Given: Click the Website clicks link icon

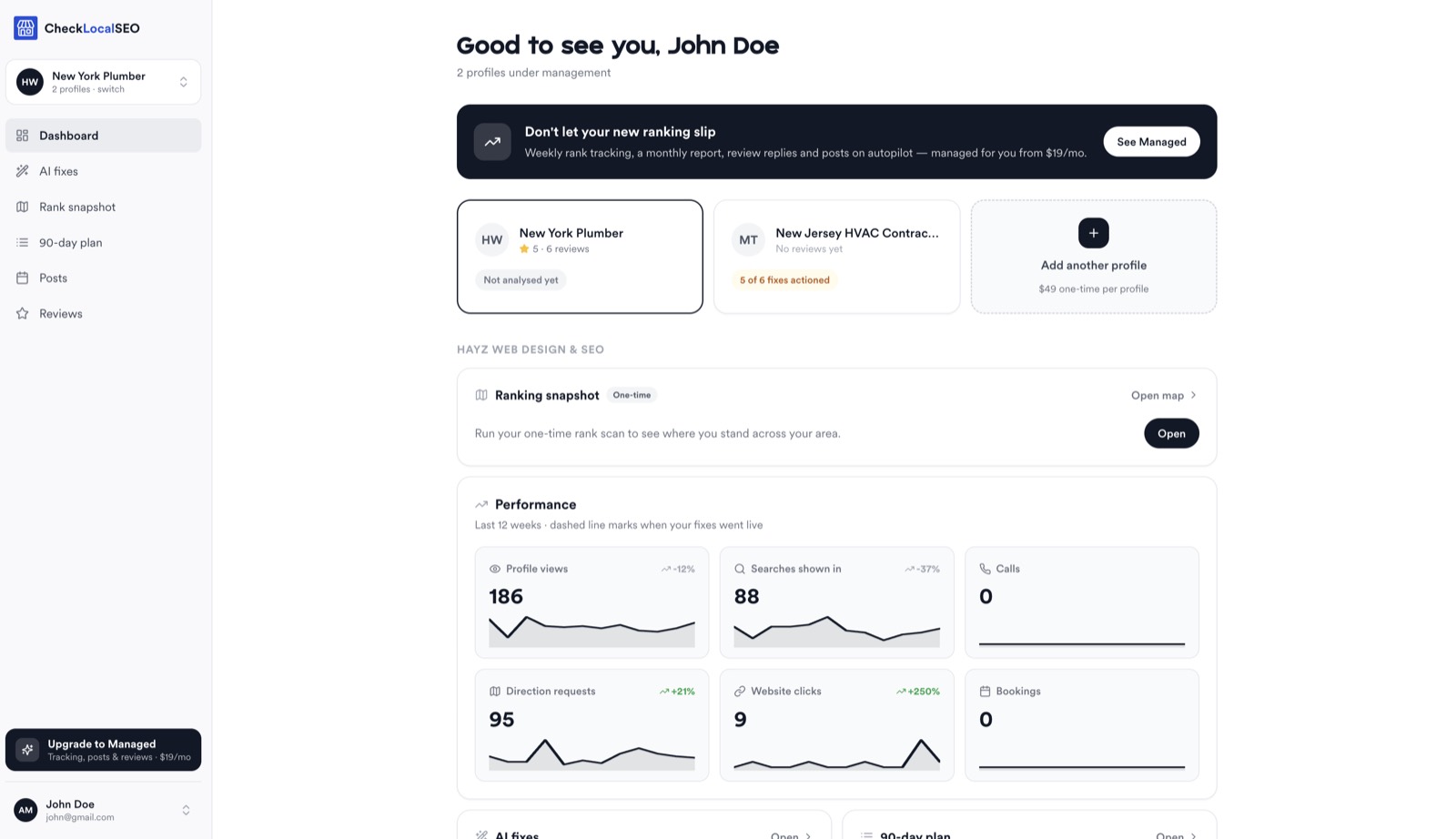Looking at the screenshot, I should (740, 692).
